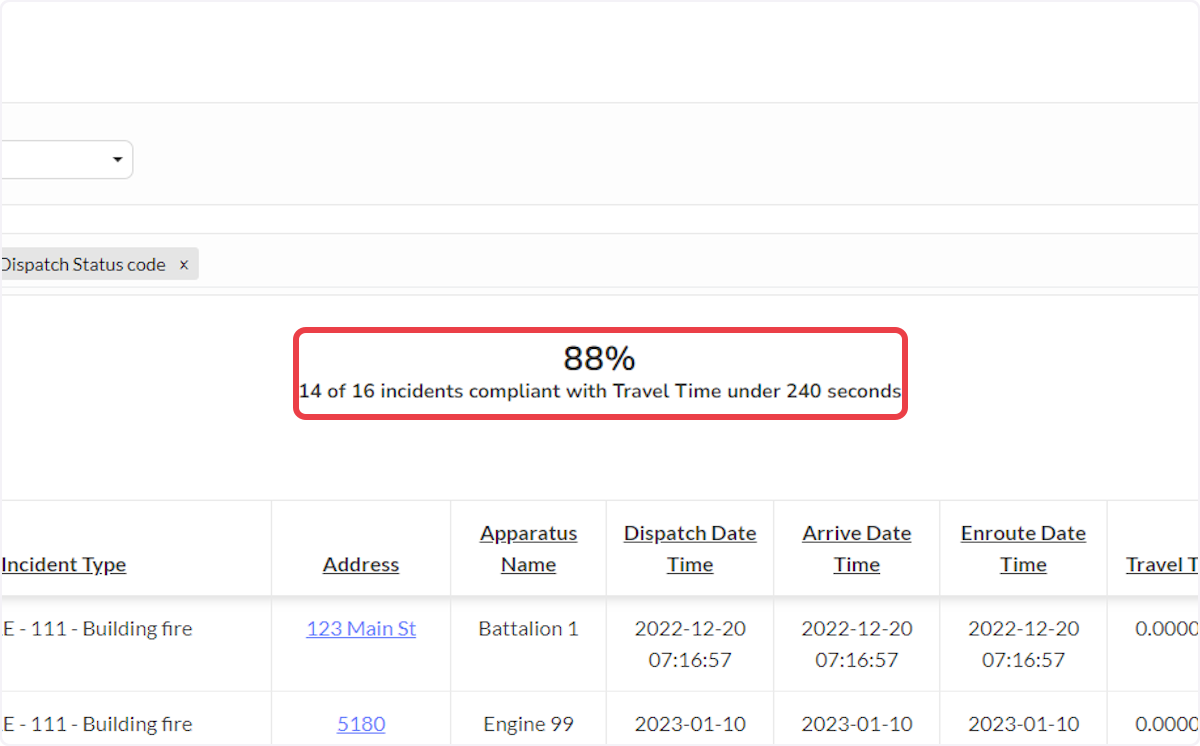Click travel time value in Battalion 1 row
The height and width of the screenshot is (746, 1200).
1167,629
